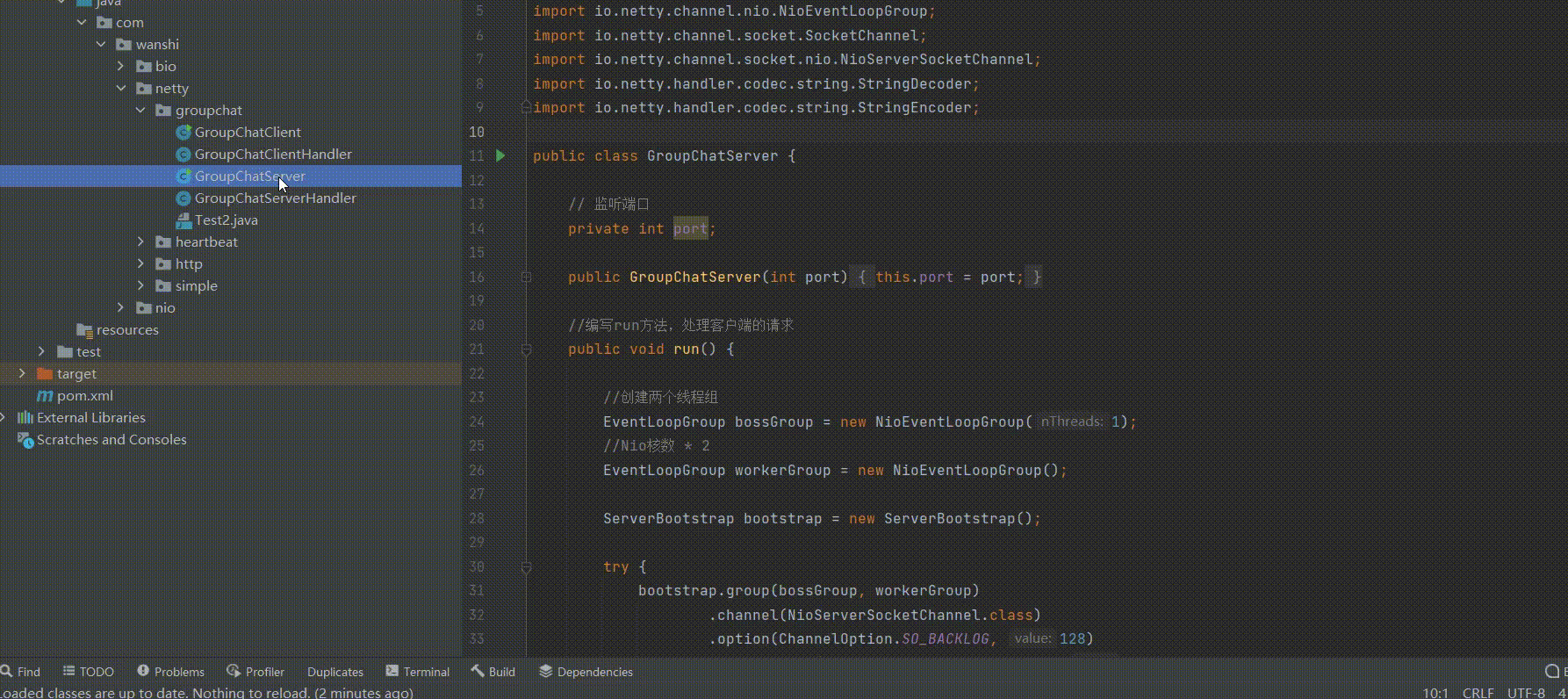Expand the bio package
1568x699 pixels.
coord(121,66)
